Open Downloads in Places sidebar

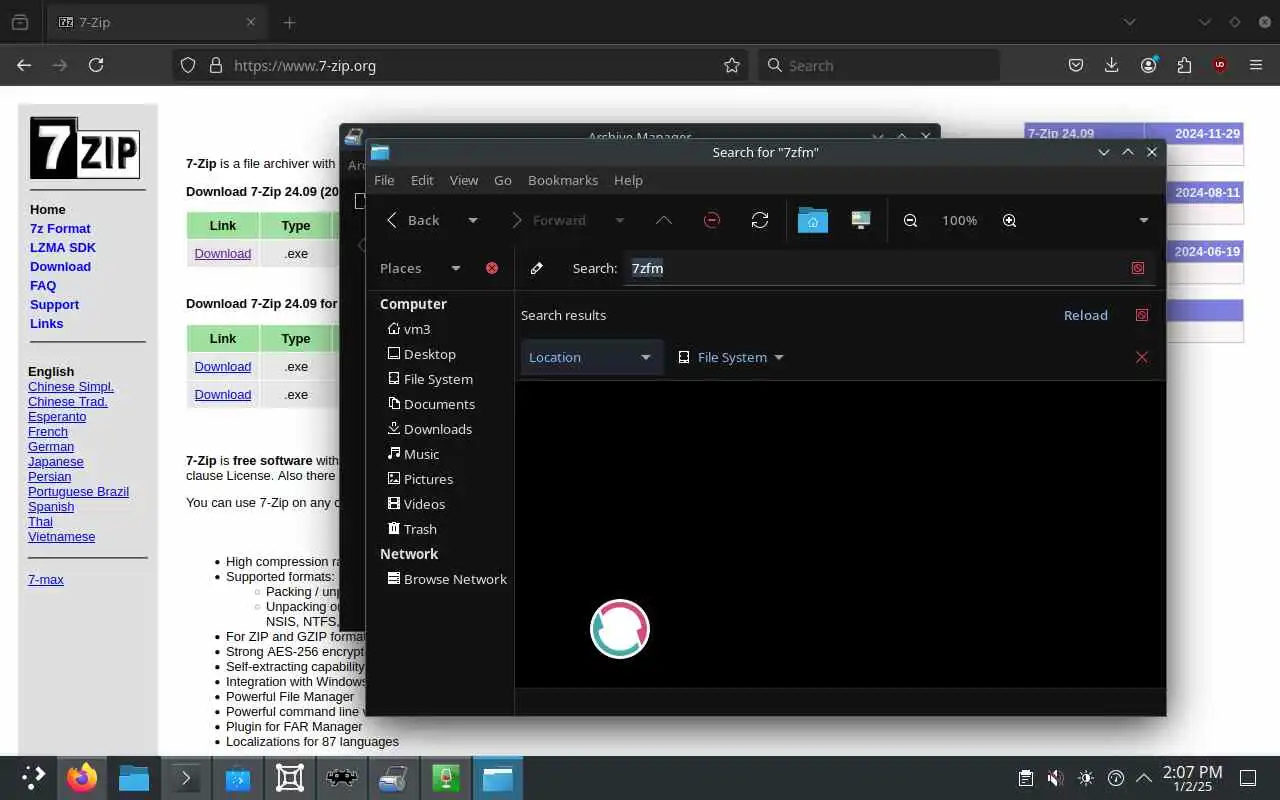(430, 429)
